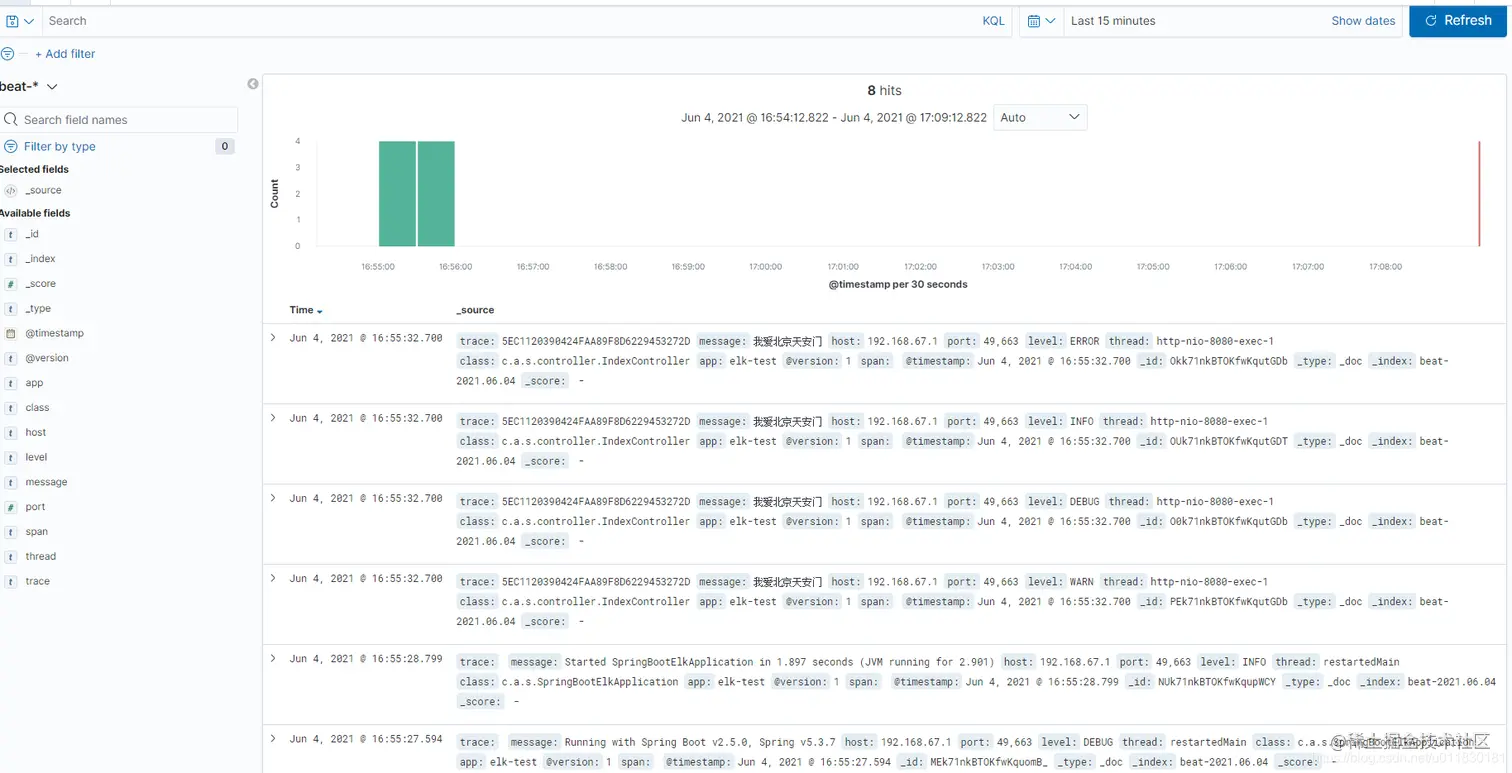Screen dimensions: 1512x773
Task: Expand the DEBUG http-nio-8080-exec-1 log row
Action: 273,498
